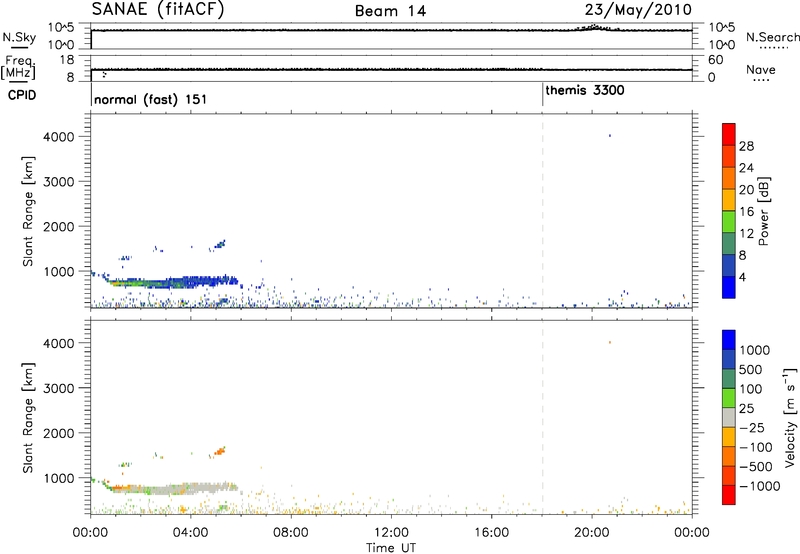Click the 1000 label on Velocity colorbar

tap(754, 350)
